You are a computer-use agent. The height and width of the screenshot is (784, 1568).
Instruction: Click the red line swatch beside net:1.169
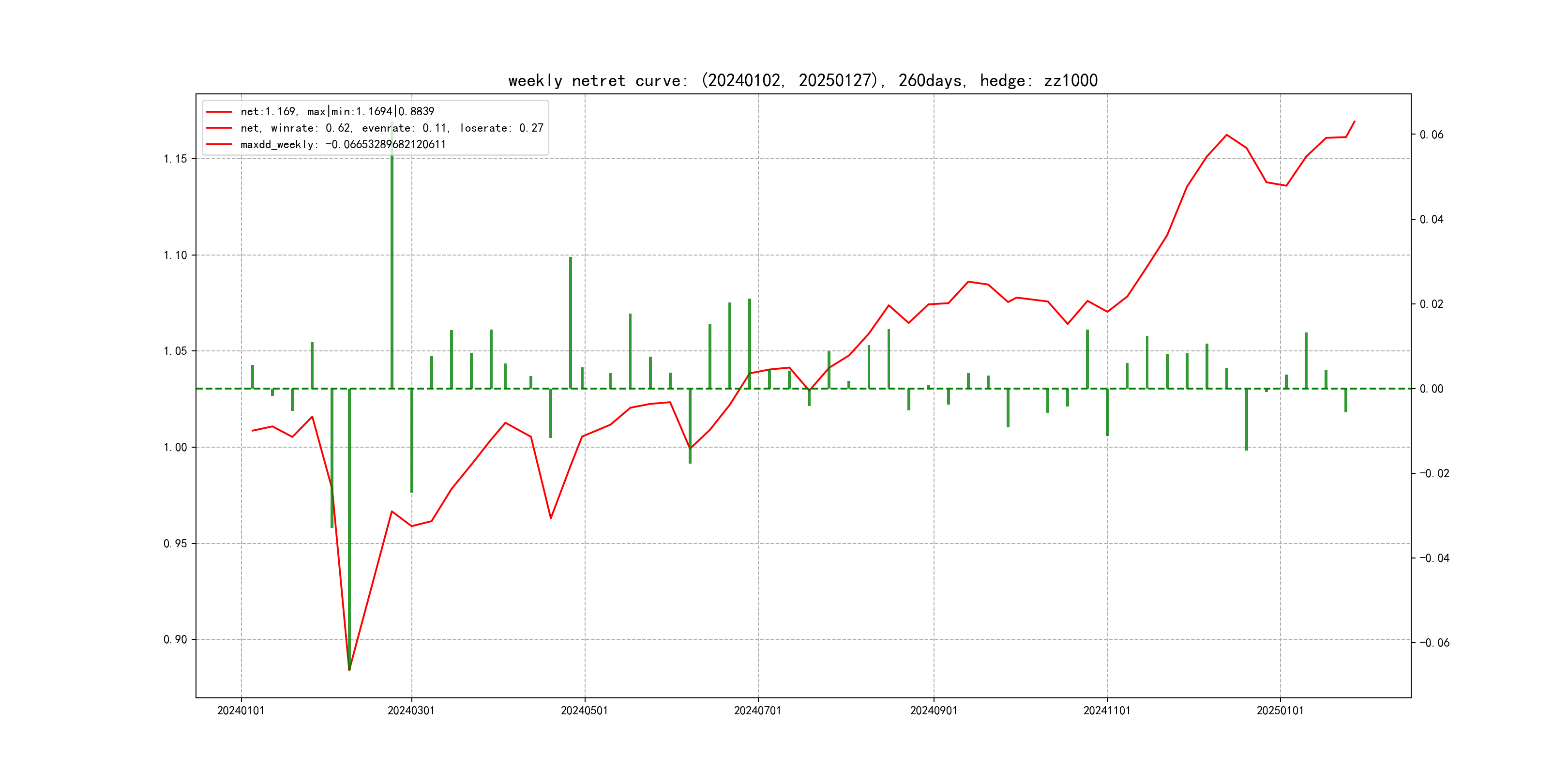(219, 111)
